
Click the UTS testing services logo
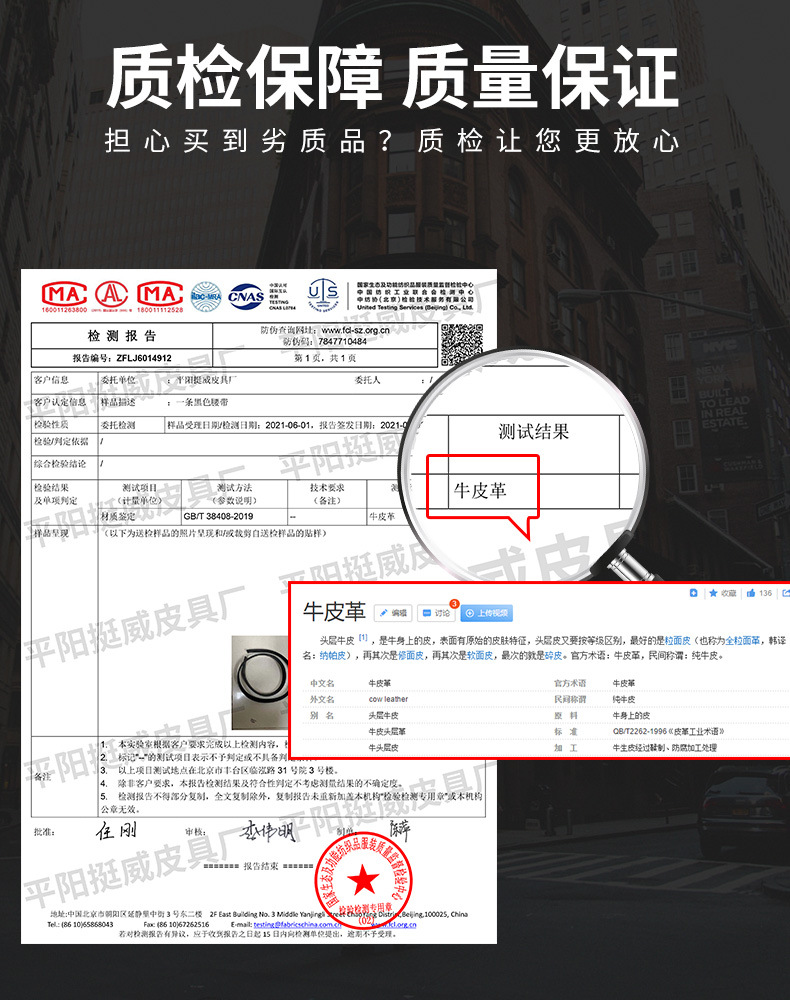click(x=323, y=294)
